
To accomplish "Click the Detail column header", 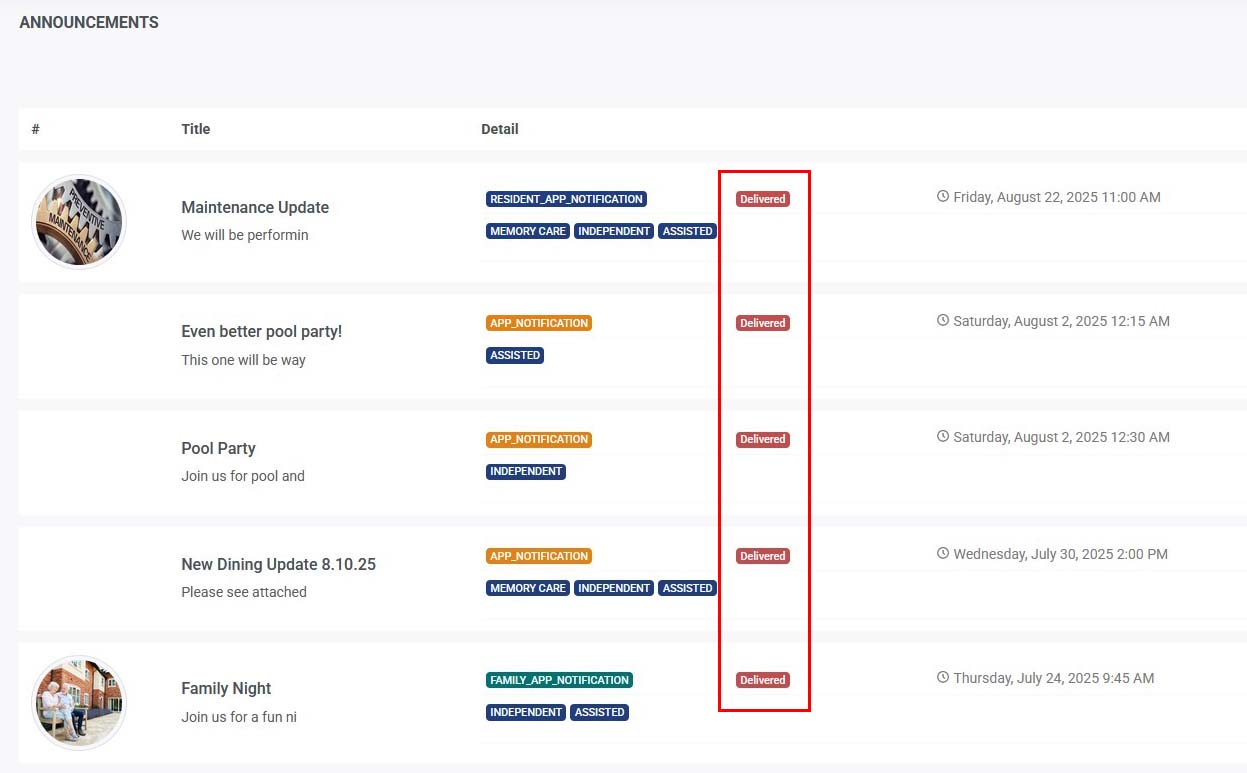I will (x=500, y=129).
